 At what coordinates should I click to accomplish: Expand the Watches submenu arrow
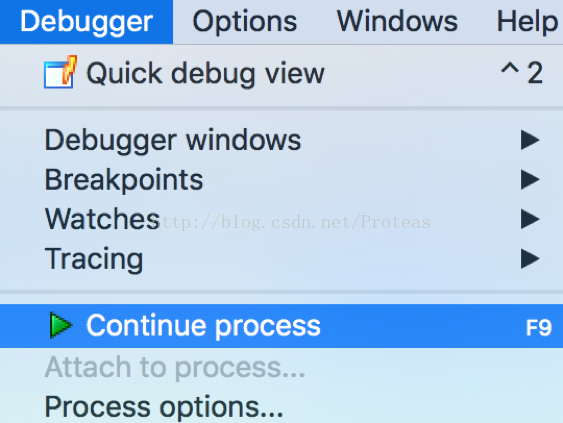pyautogui.click(x=530, y=219)
